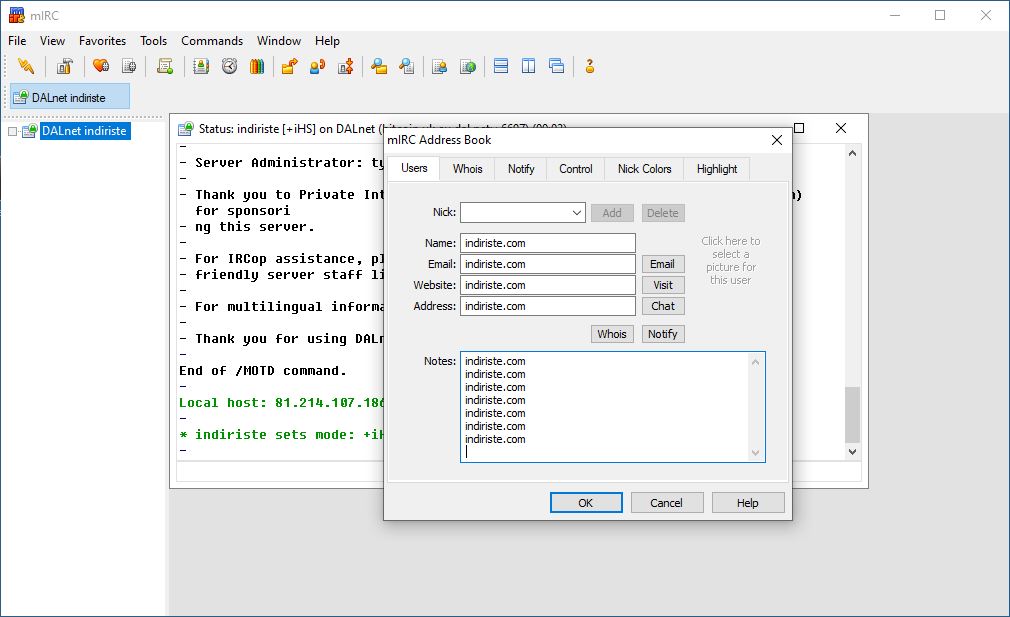Click the Address input field

[x=548, y=306]
